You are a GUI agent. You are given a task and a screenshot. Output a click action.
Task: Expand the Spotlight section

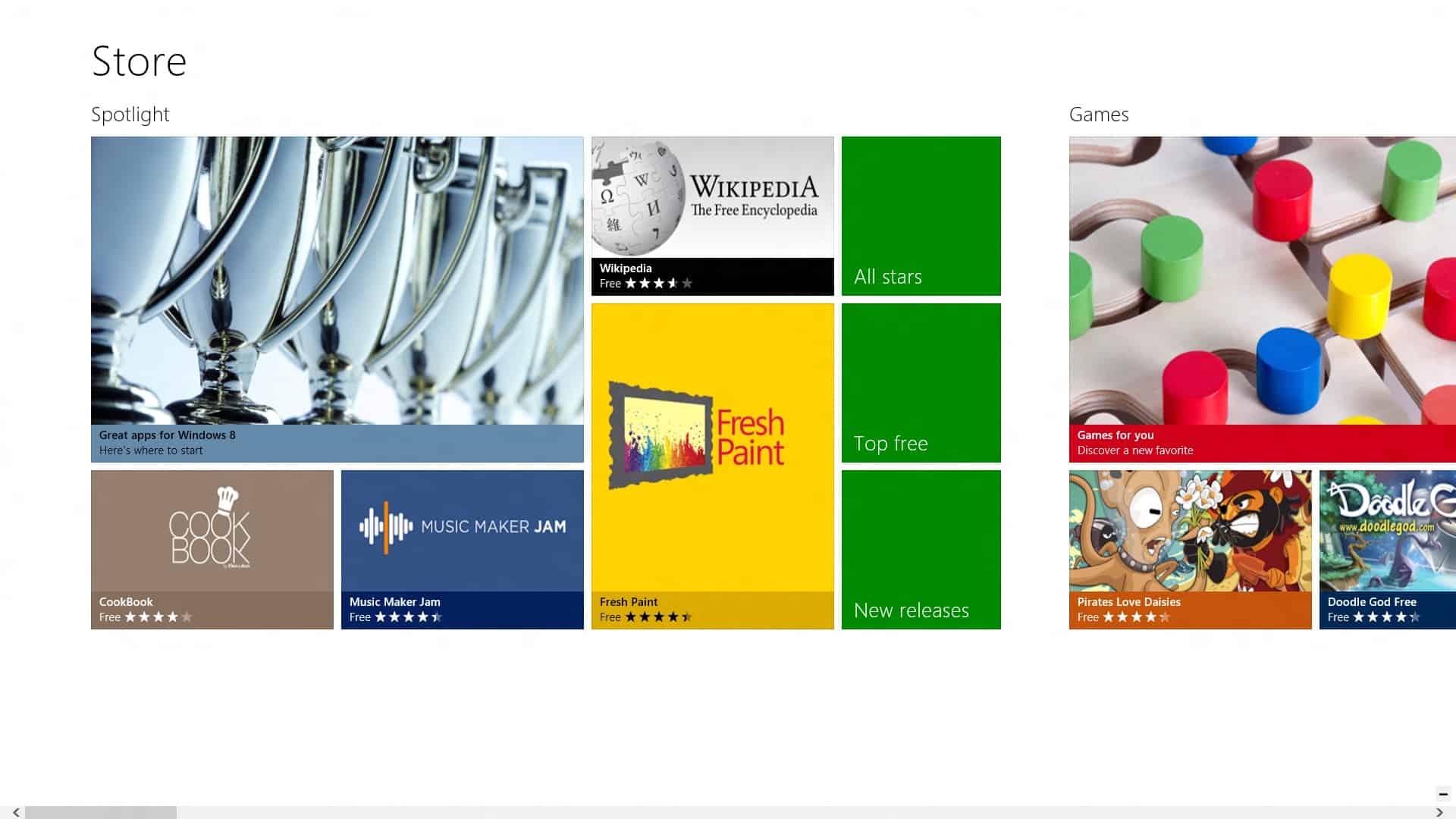[x=131, y=113]
